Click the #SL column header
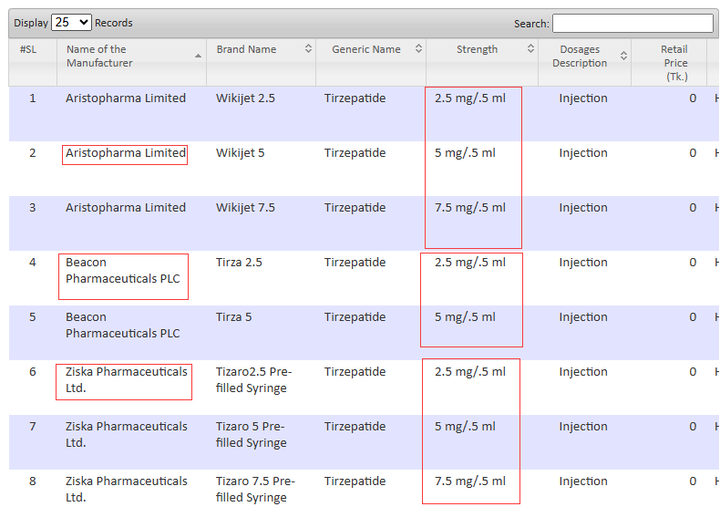The image size is (720, 507). point(33,62)
